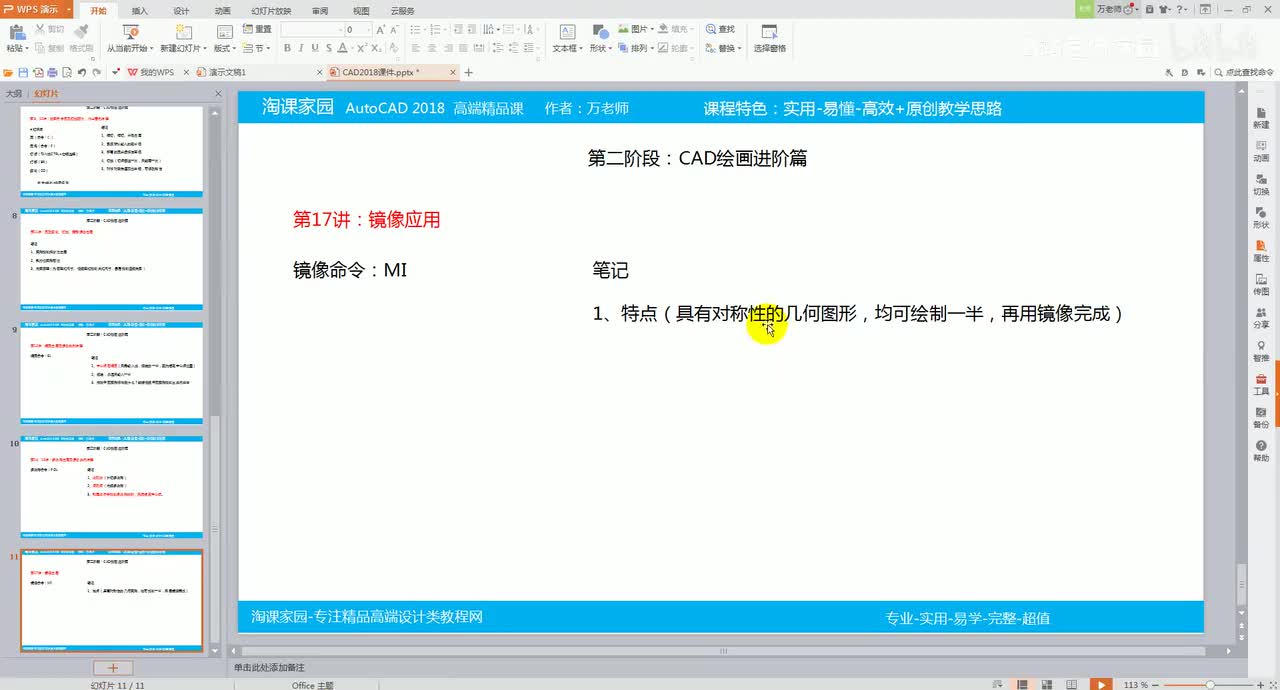Screen dimensions: 1280x690
Task: Open the Cloud Services (云服务) tab
Action: [403, 11]
